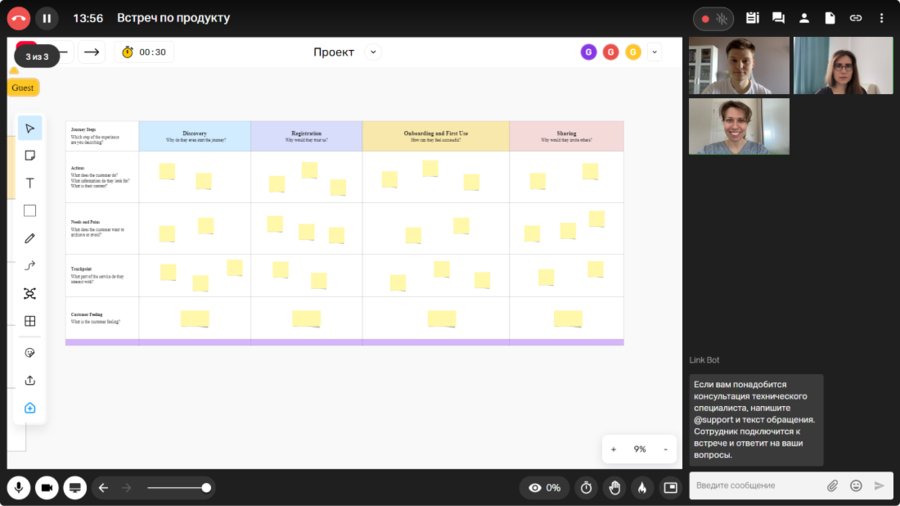Expand the board participants avatar list
The width and height of the screenshot is (900, 506).
655,52
